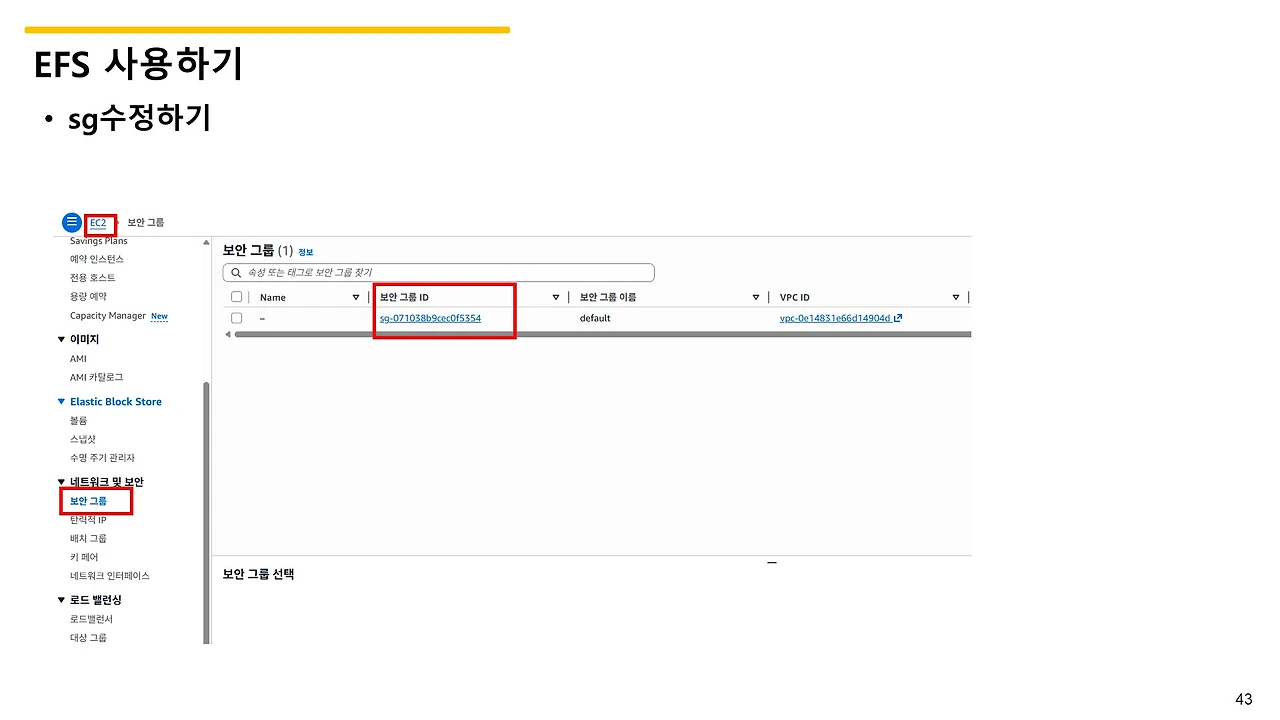Sort by 보안 그룹 ID column arrow

tap(556, 297)
